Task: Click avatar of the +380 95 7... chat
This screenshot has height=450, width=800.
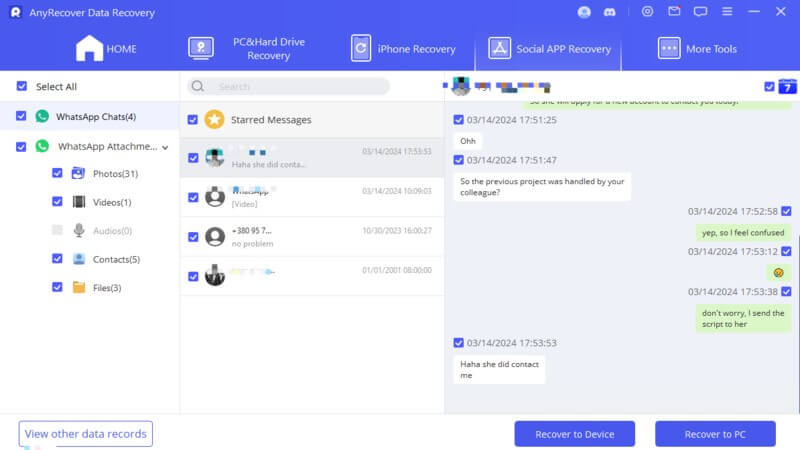Action: [215, 237]
